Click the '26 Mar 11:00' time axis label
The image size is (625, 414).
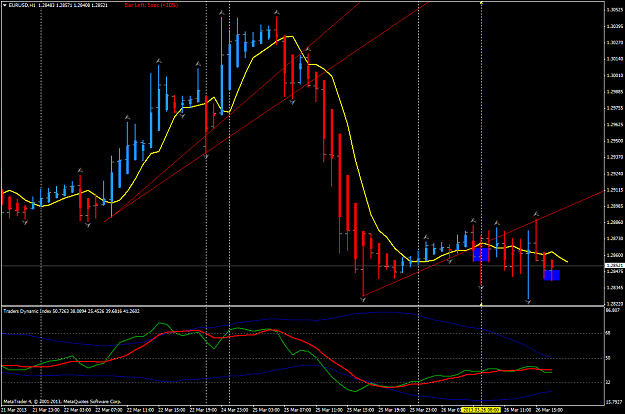click(x=517, y=410)
